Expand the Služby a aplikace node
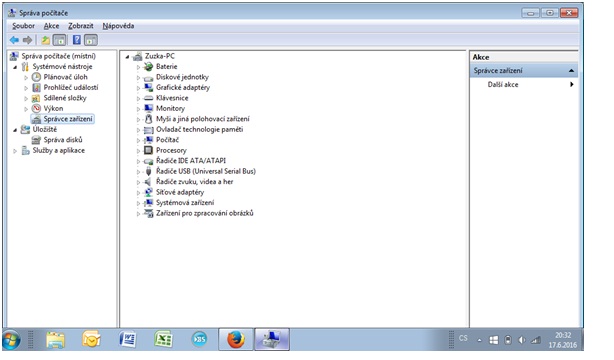The width and height of the screenshot is (614, 360). 15,150
